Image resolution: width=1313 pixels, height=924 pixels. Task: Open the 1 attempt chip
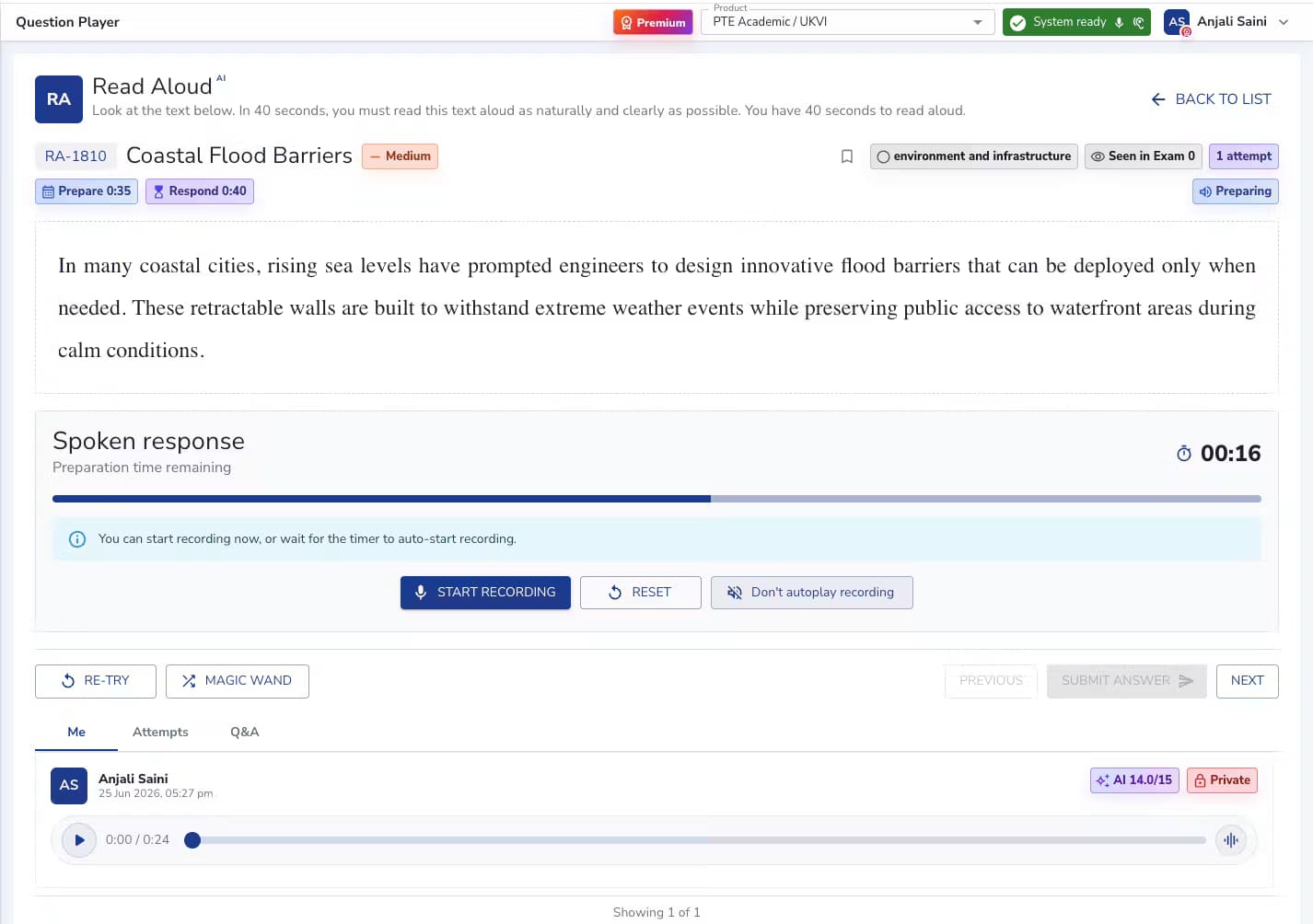(x=1243, y=156)
